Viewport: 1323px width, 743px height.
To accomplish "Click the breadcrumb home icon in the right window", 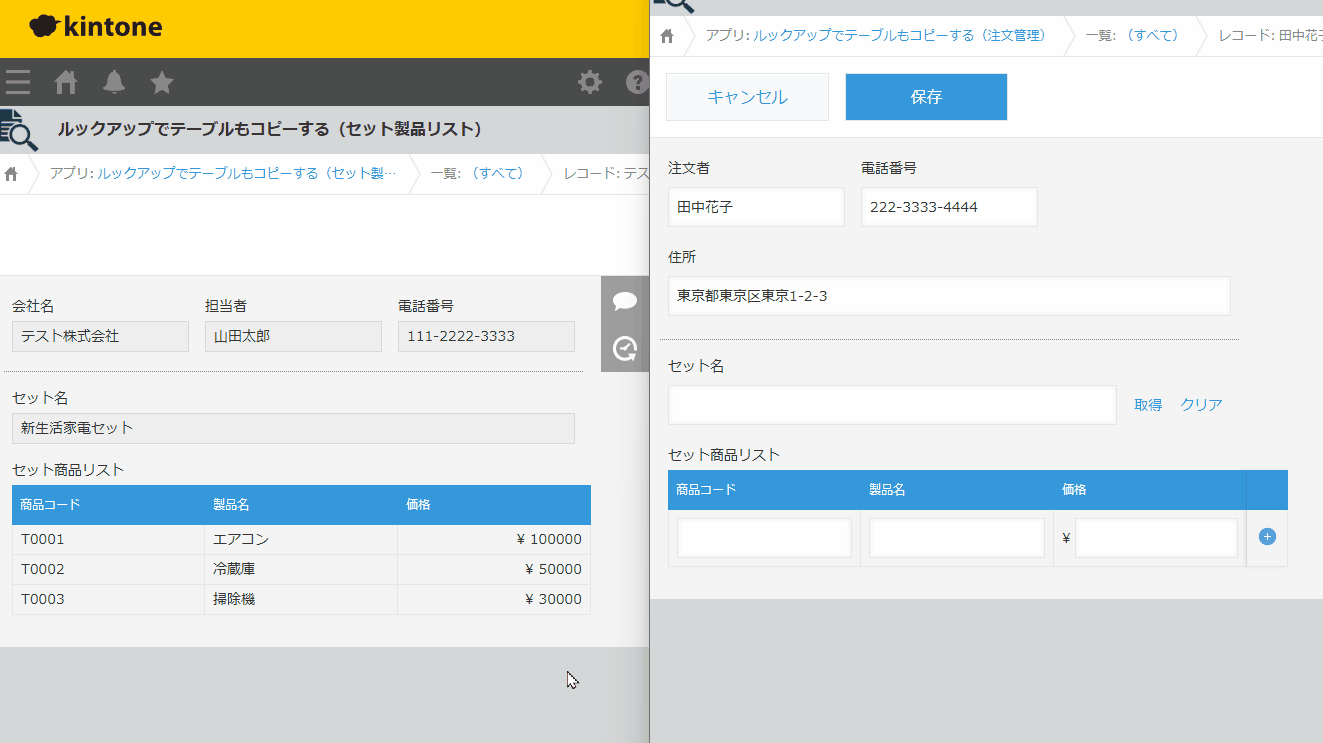I will click(x=667, y=36).
